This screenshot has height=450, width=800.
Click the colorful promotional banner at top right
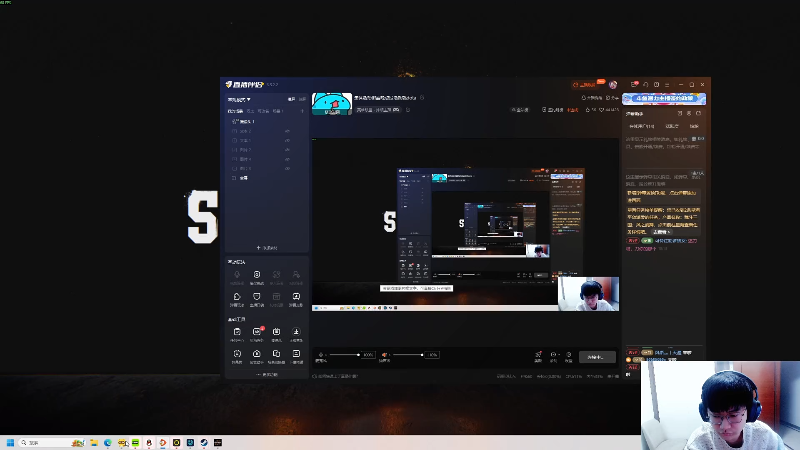(x=664, y=98)
